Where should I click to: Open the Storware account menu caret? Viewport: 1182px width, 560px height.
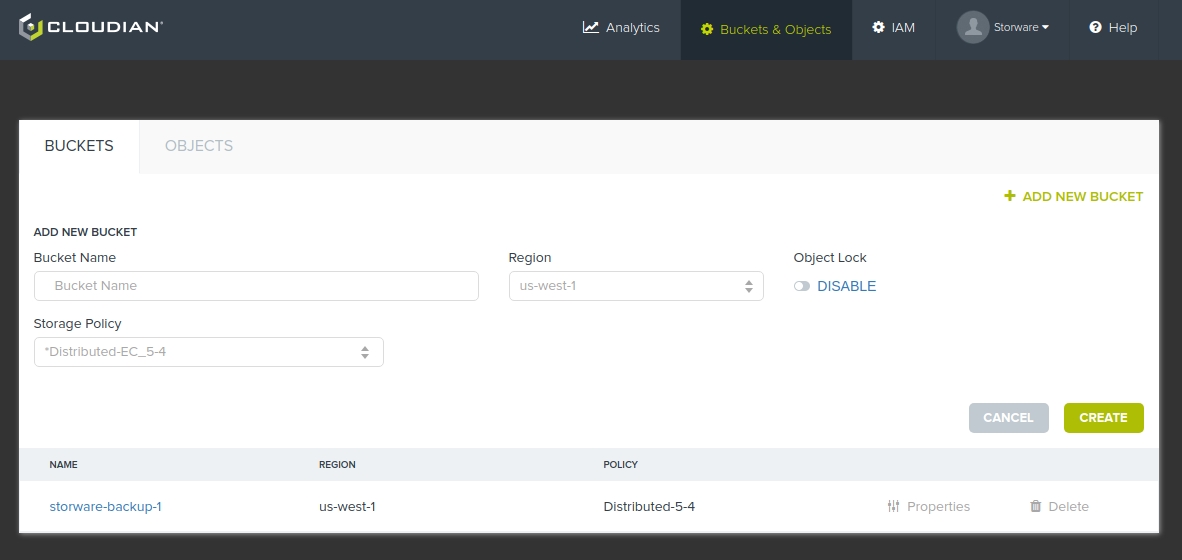[x=1046, y=28]
